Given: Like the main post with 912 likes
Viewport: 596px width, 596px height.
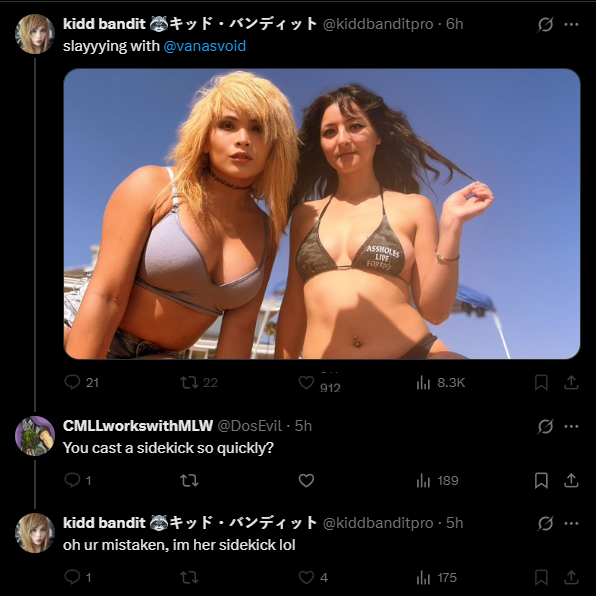Looking at the screenshot, I should (306, 382).
